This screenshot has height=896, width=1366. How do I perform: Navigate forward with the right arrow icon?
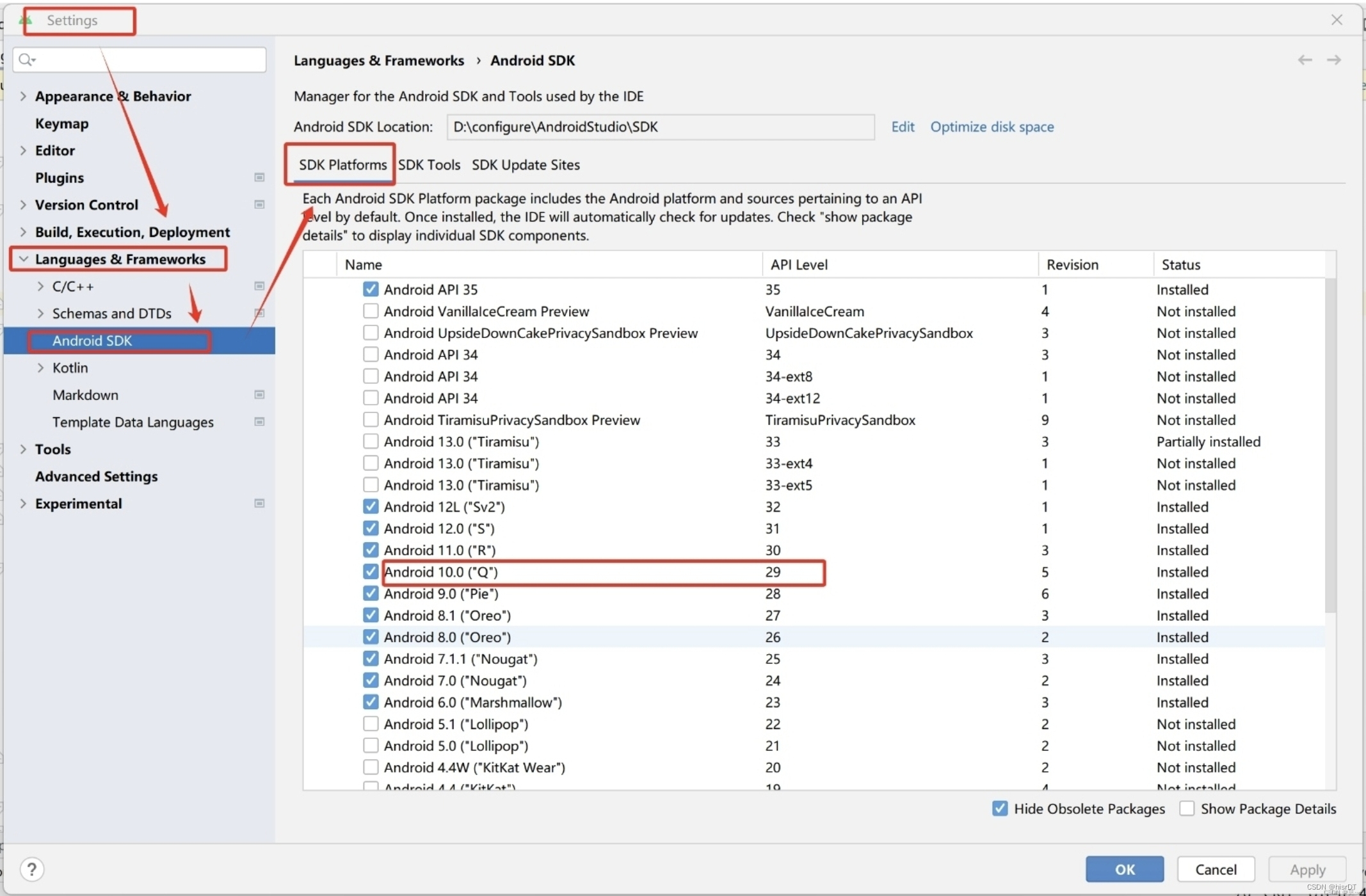pos(1334,60)
